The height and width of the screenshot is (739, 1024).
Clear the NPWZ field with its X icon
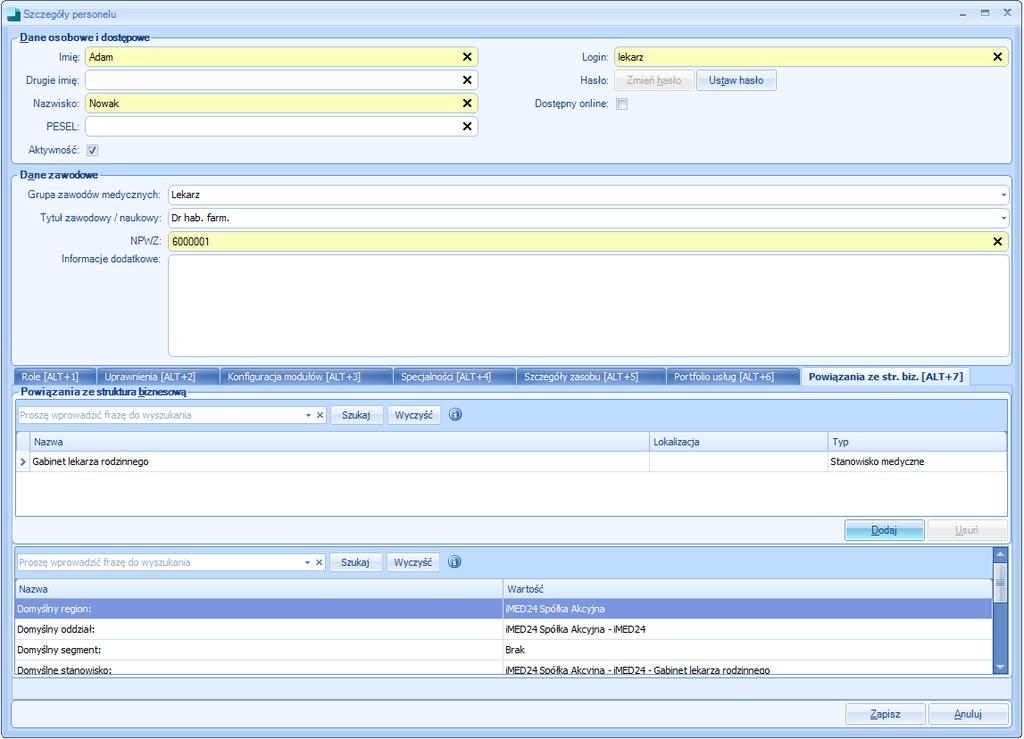coord(997,242)
